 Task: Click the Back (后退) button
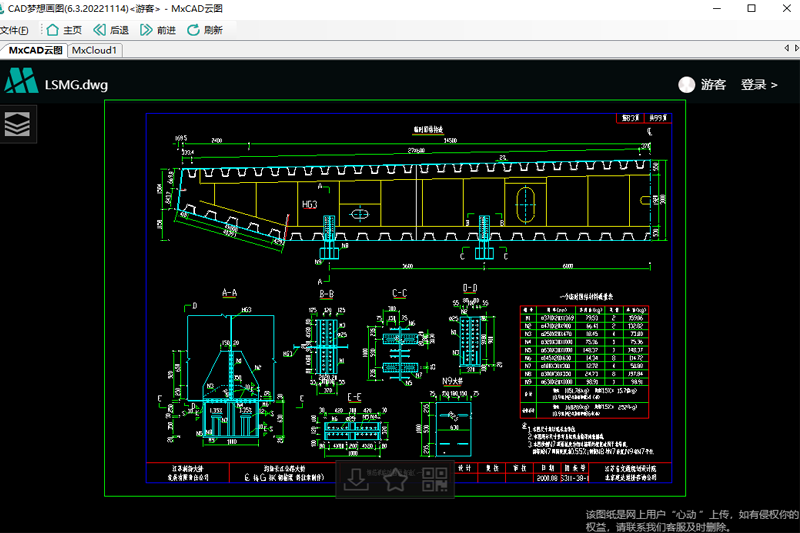point(111,30)
